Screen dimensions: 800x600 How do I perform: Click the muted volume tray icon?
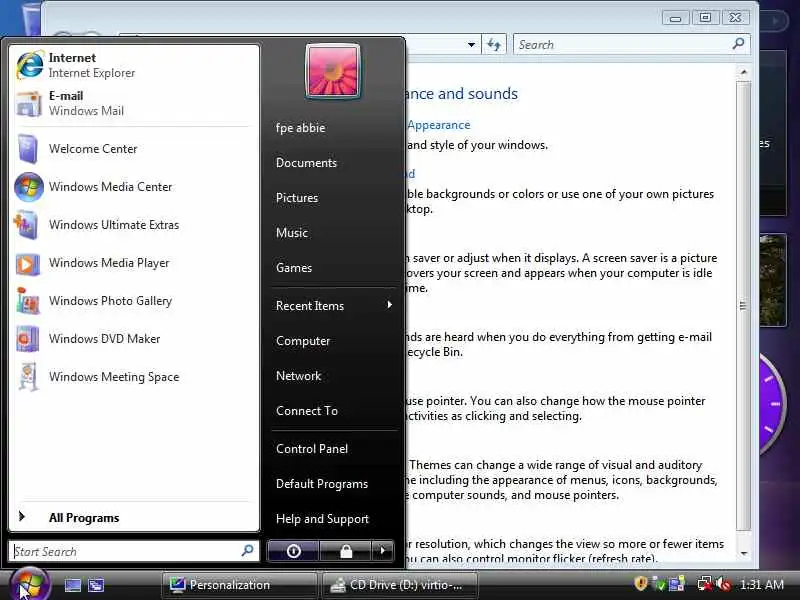click(723, 584)
